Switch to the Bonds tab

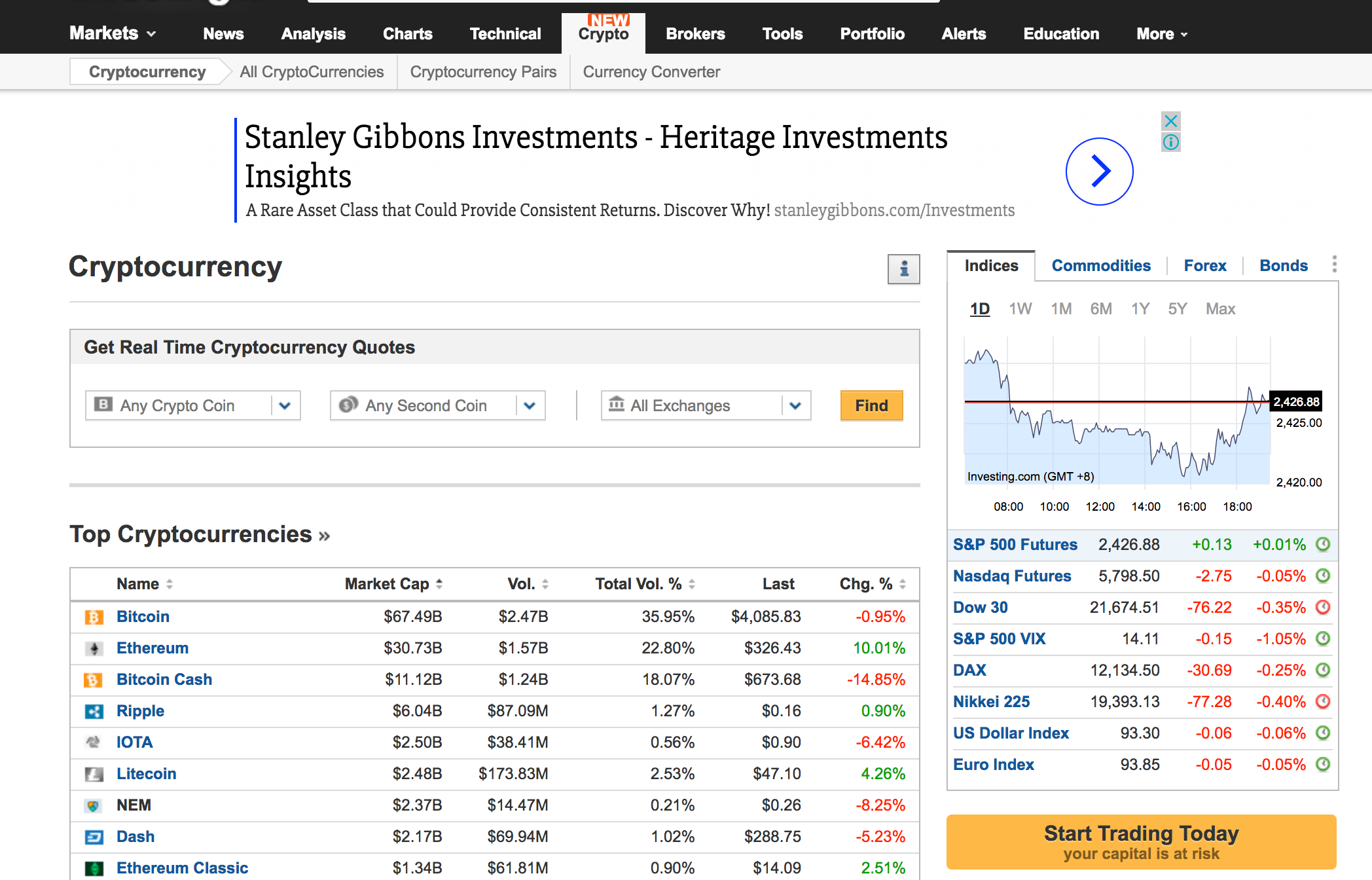pos(1283,265)
